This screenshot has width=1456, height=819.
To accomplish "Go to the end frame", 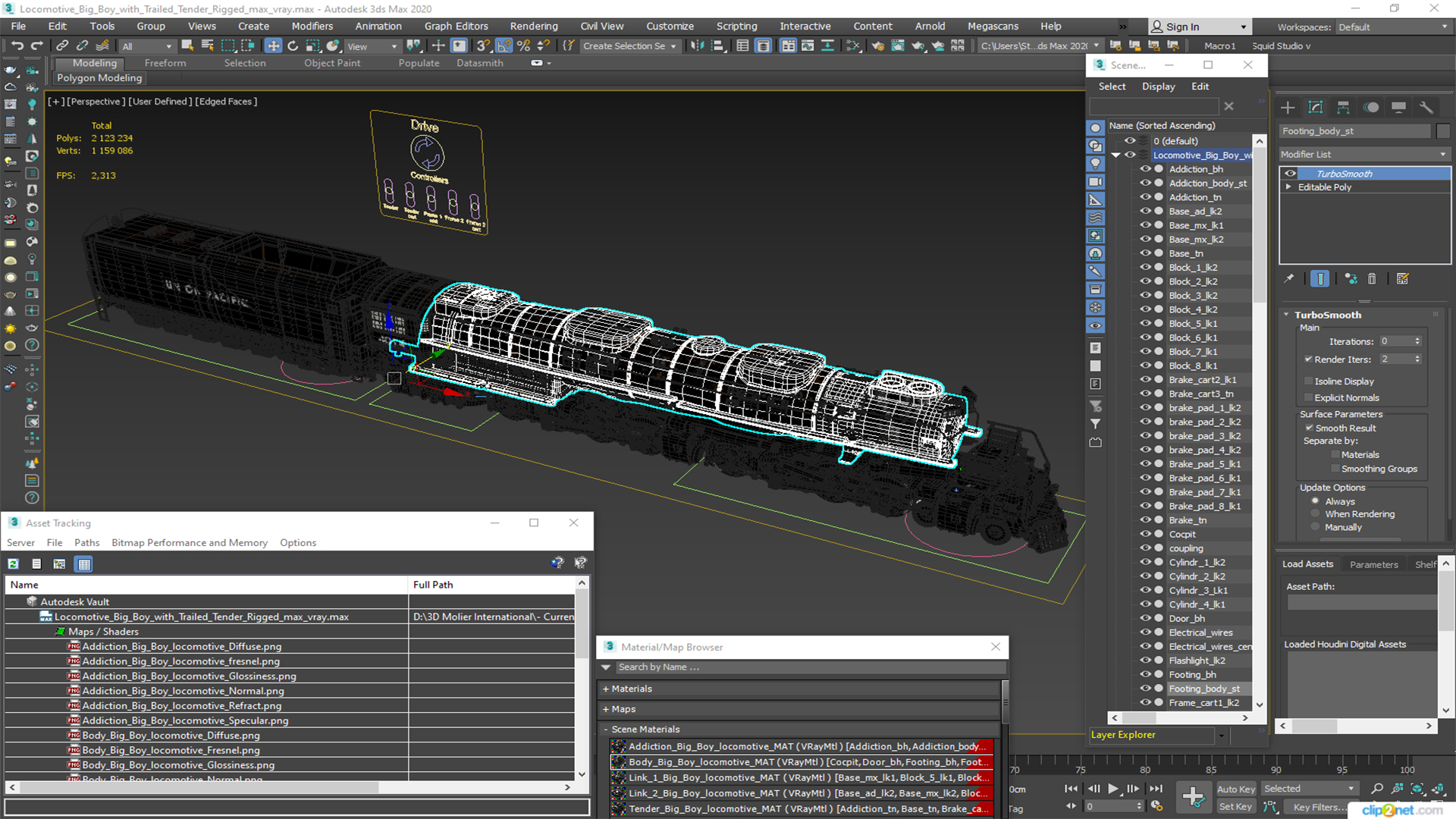I will click(1156, 789).
